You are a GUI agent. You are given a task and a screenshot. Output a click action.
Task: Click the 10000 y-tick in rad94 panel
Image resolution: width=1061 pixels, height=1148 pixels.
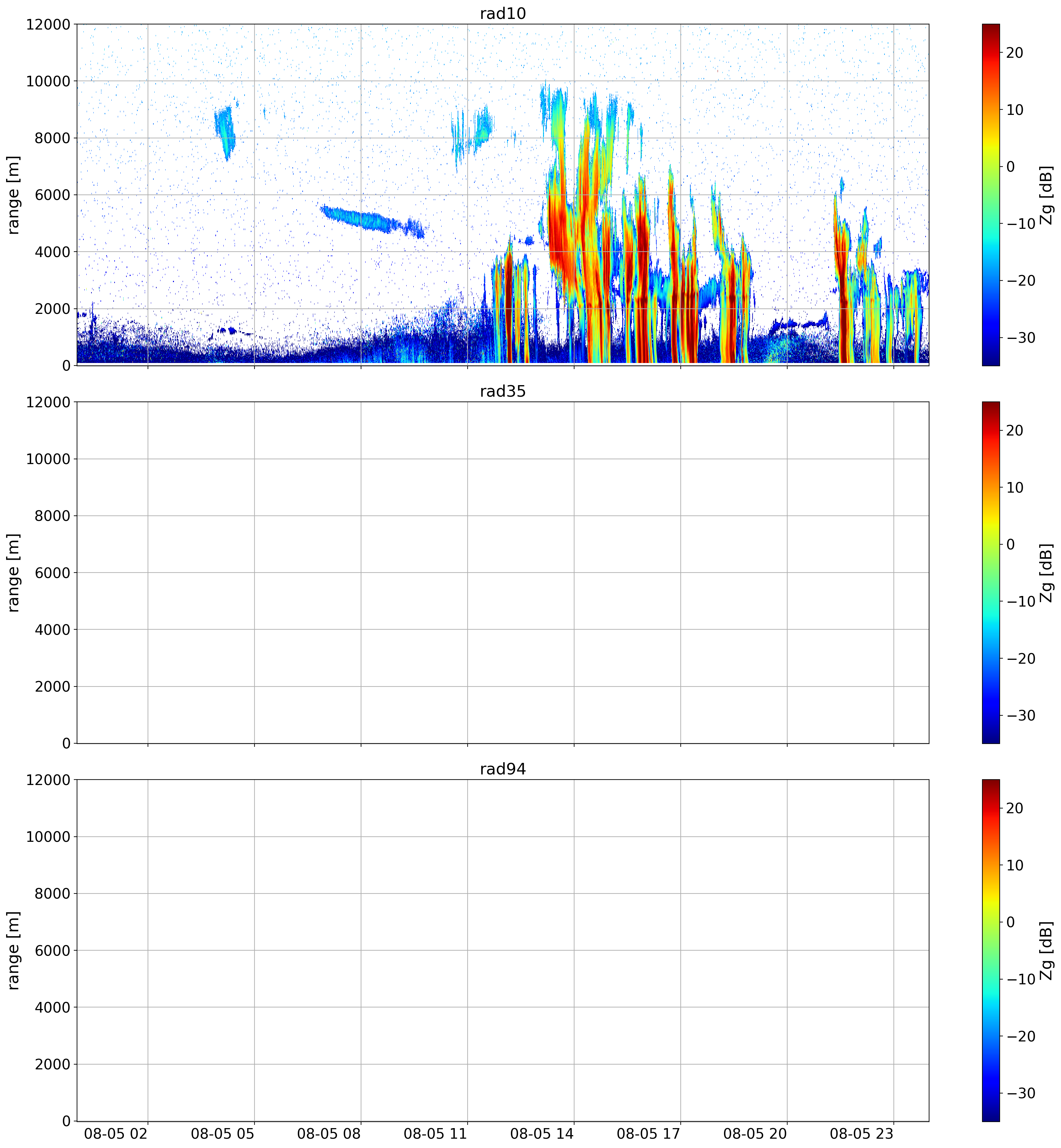click(x=48, y=836)
